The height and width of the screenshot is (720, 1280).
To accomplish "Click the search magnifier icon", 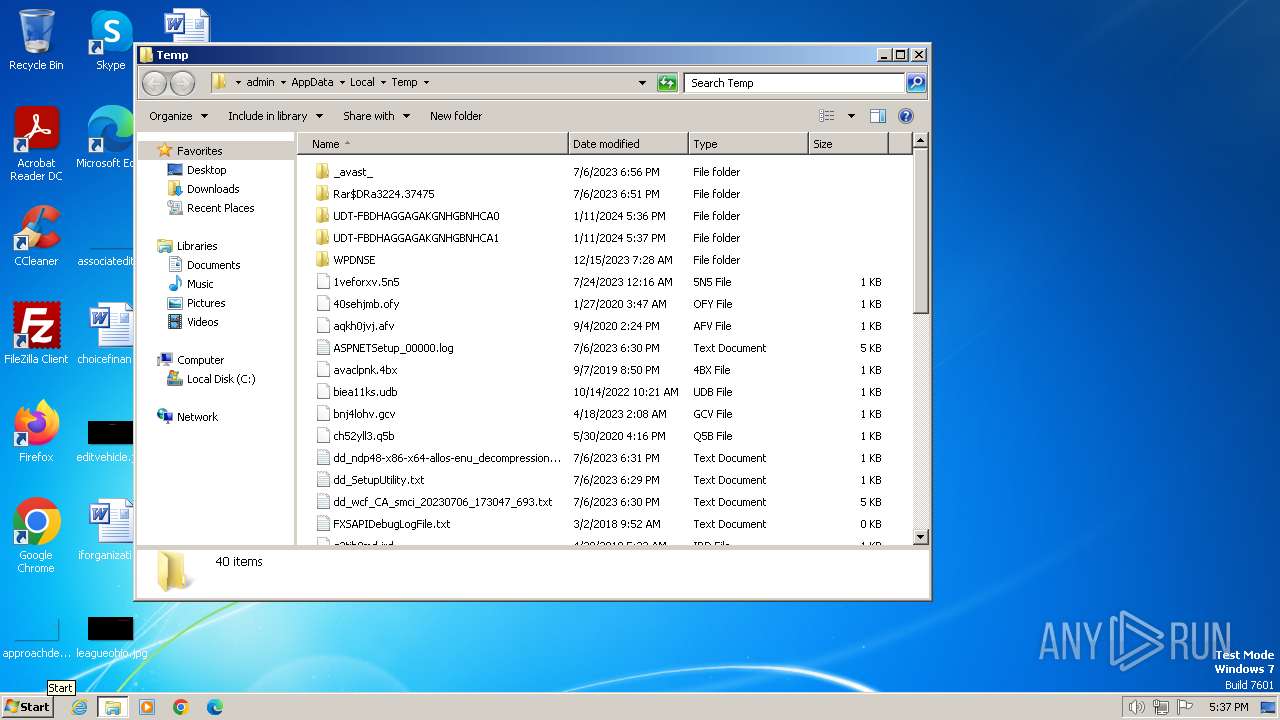I will 916,83.
